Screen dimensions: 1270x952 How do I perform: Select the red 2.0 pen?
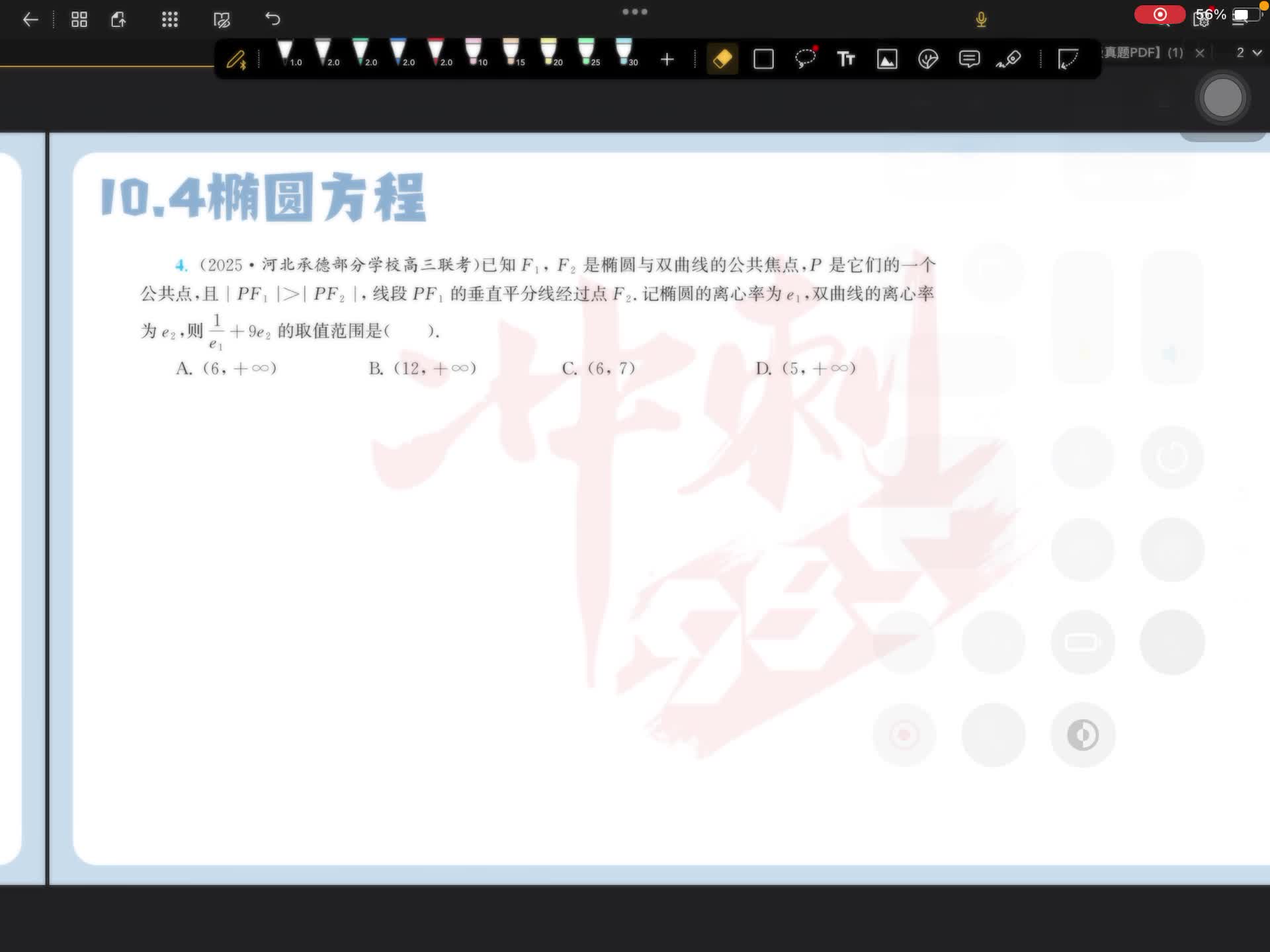437,53
